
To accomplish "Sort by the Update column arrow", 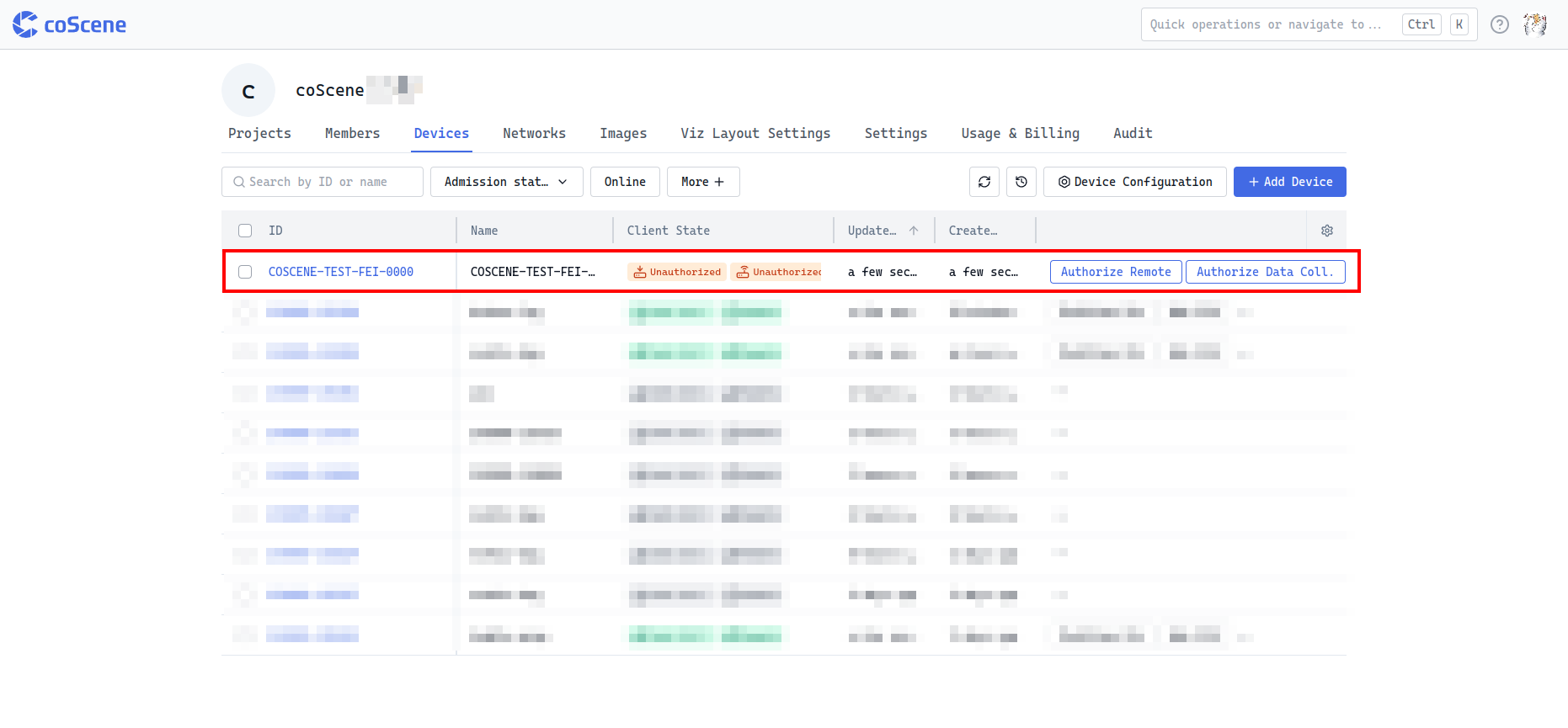I will click(914, 231).
